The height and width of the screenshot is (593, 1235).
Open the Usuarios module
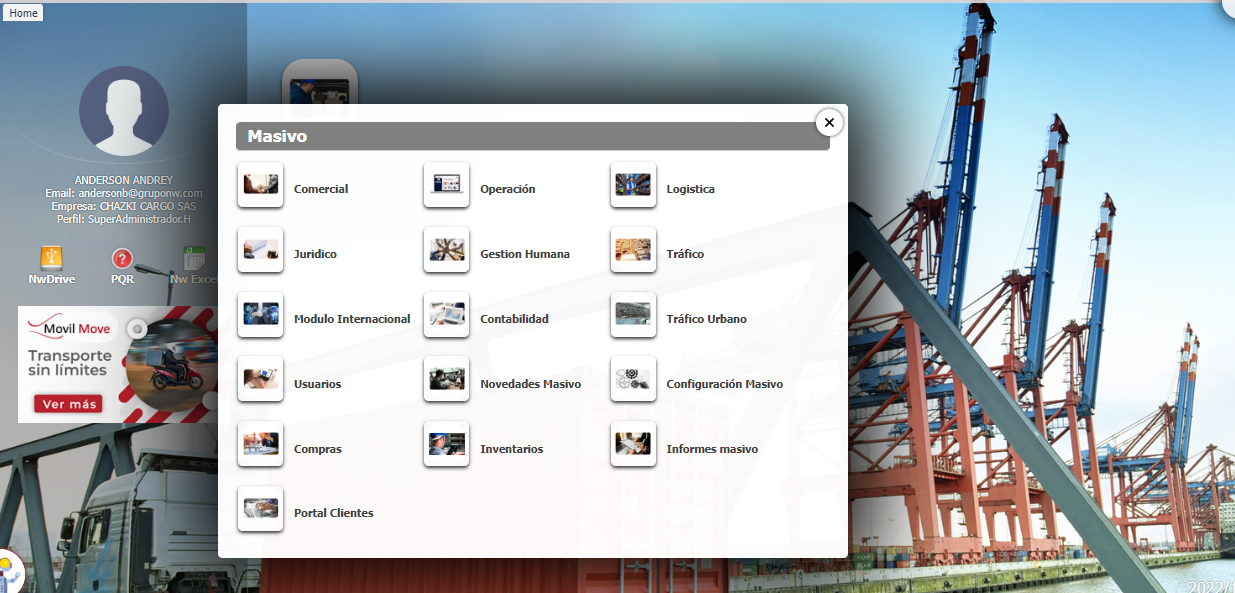click(x=260, y=380)
